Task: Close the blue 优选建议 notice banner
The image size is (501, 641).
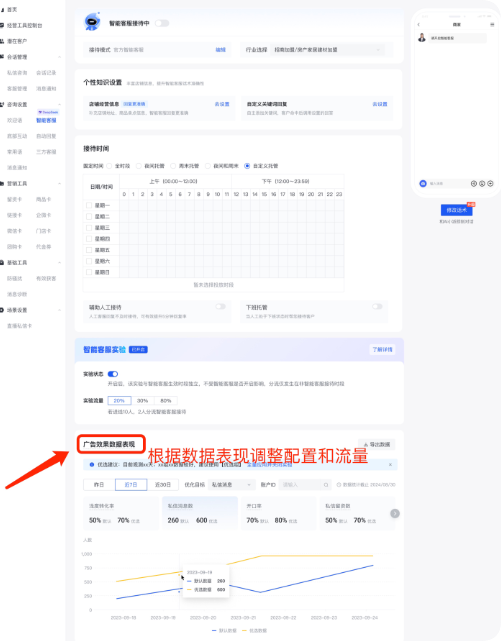Action: tap(390, 465)
